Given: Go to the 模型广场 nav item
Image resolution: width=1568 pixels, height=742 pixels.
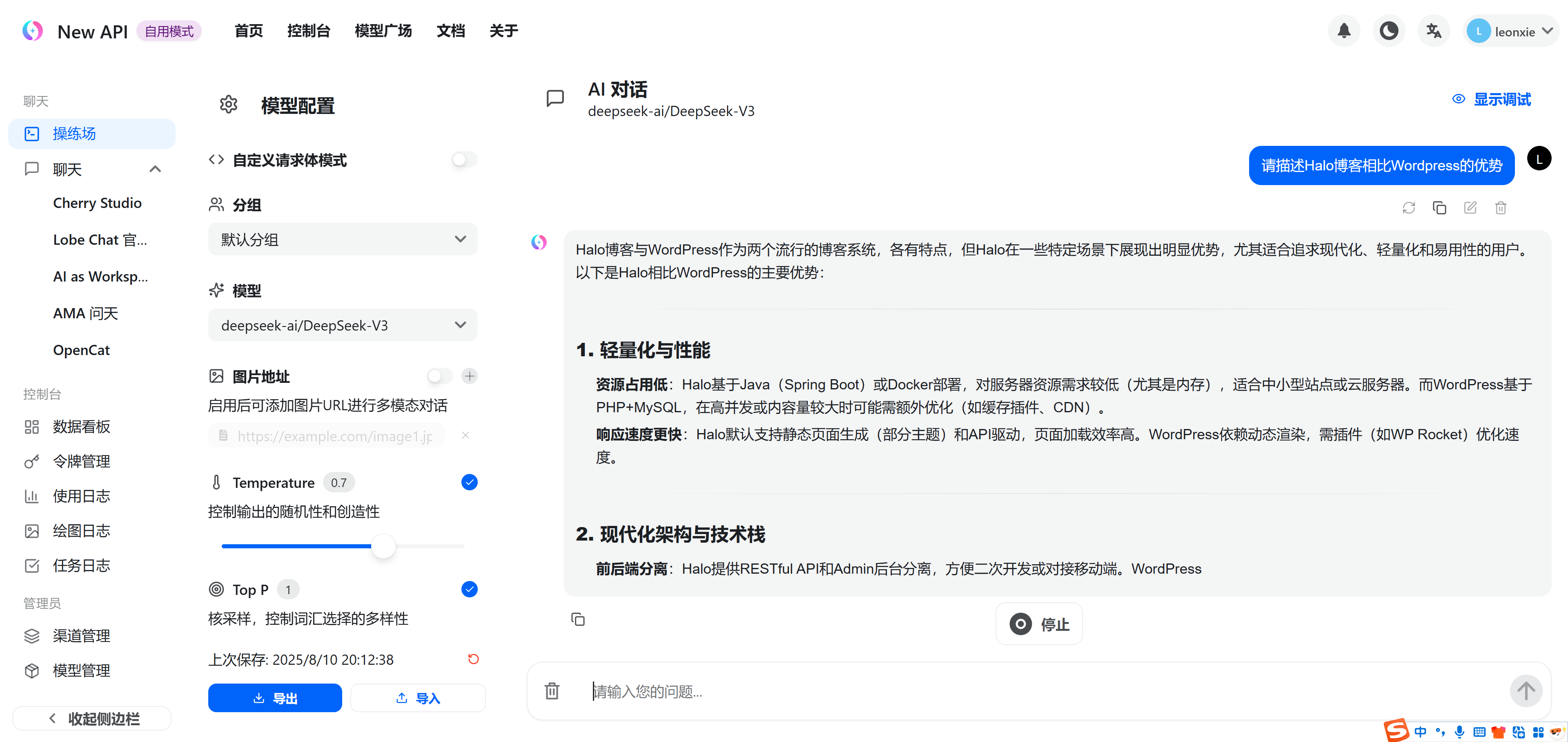Looking at the screenshot, I should click(383, 31).
